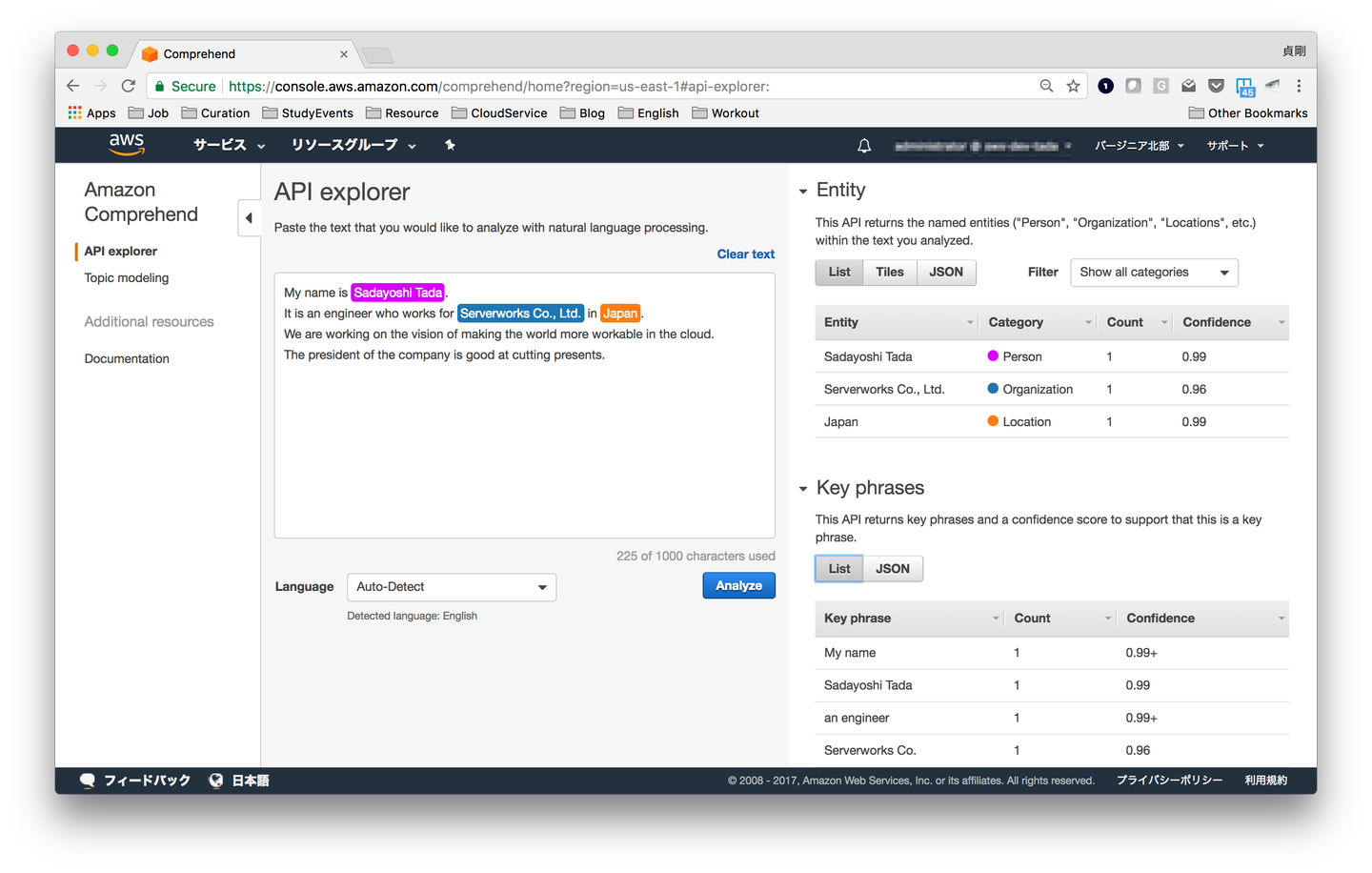The height and width of the screenshot is (873, 1372).
Task: Click the blue extension icon with badge 45
Action: tap(1245, 87)
